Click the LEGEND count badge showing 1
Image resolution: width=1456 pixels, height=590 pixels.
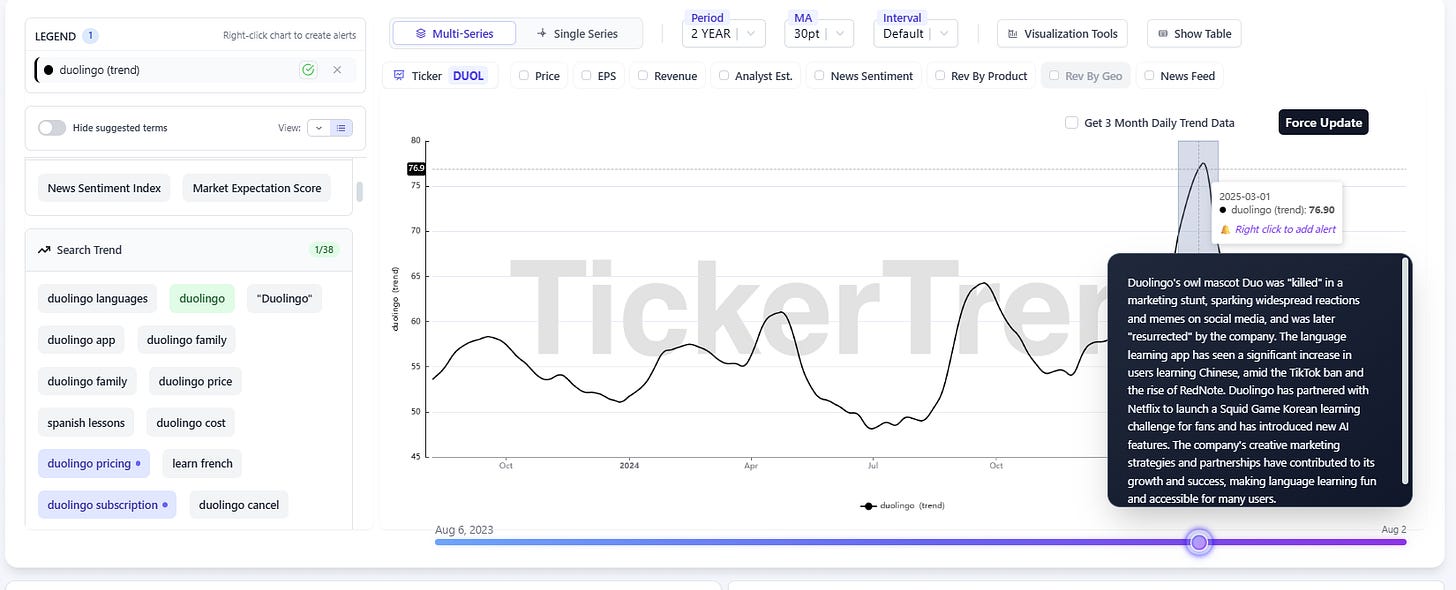coord(90,35)
